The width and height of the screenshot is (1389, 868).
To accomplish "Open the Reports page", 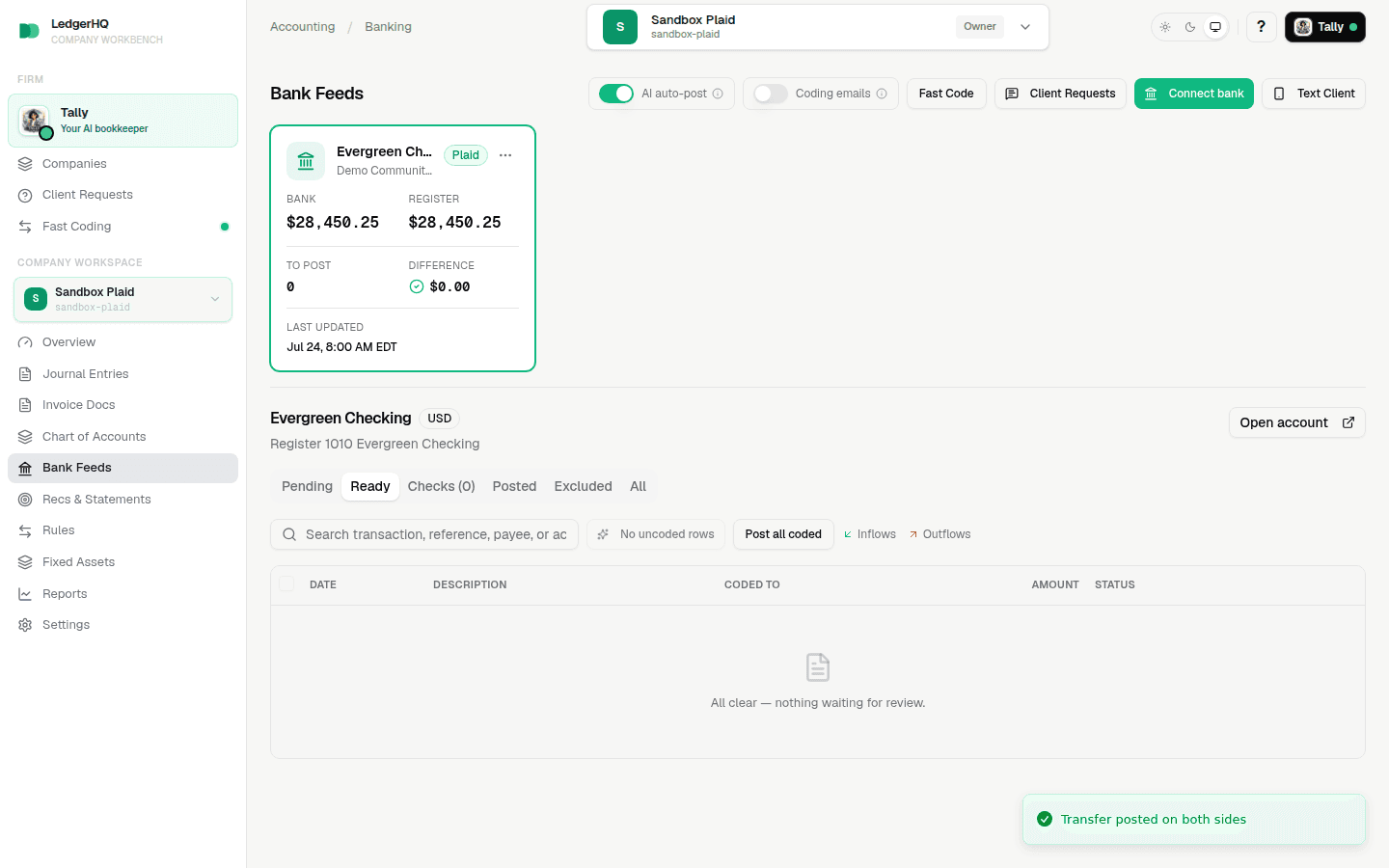I will pyautogui.click(x=123, y=594).
